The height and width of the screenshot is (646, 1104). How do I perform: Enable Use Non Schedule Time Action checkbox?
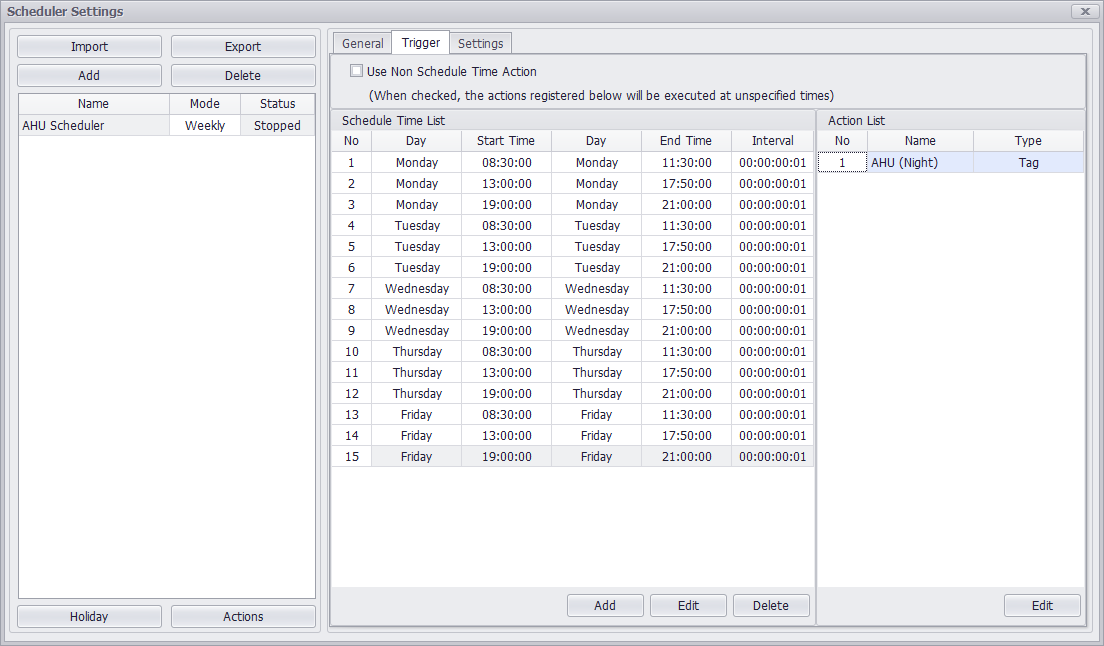(357, 72)
